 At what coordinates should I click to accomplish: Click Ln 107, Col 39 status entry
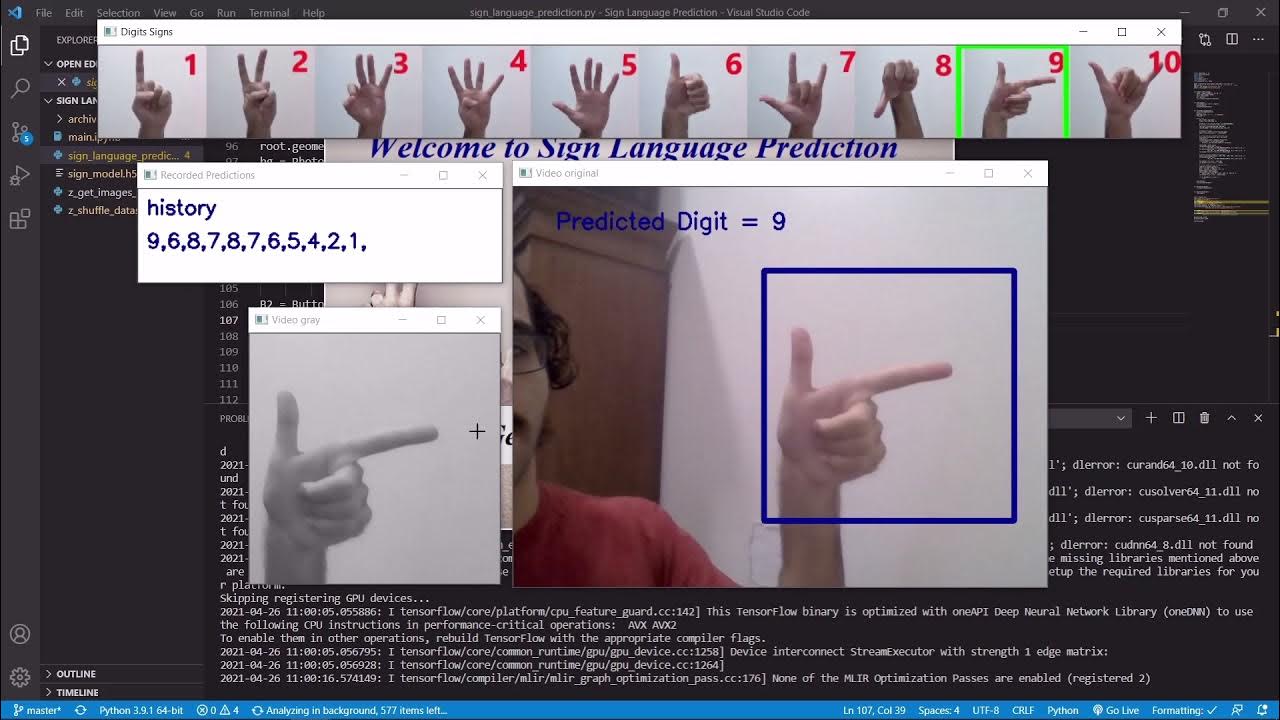(875, 710)
